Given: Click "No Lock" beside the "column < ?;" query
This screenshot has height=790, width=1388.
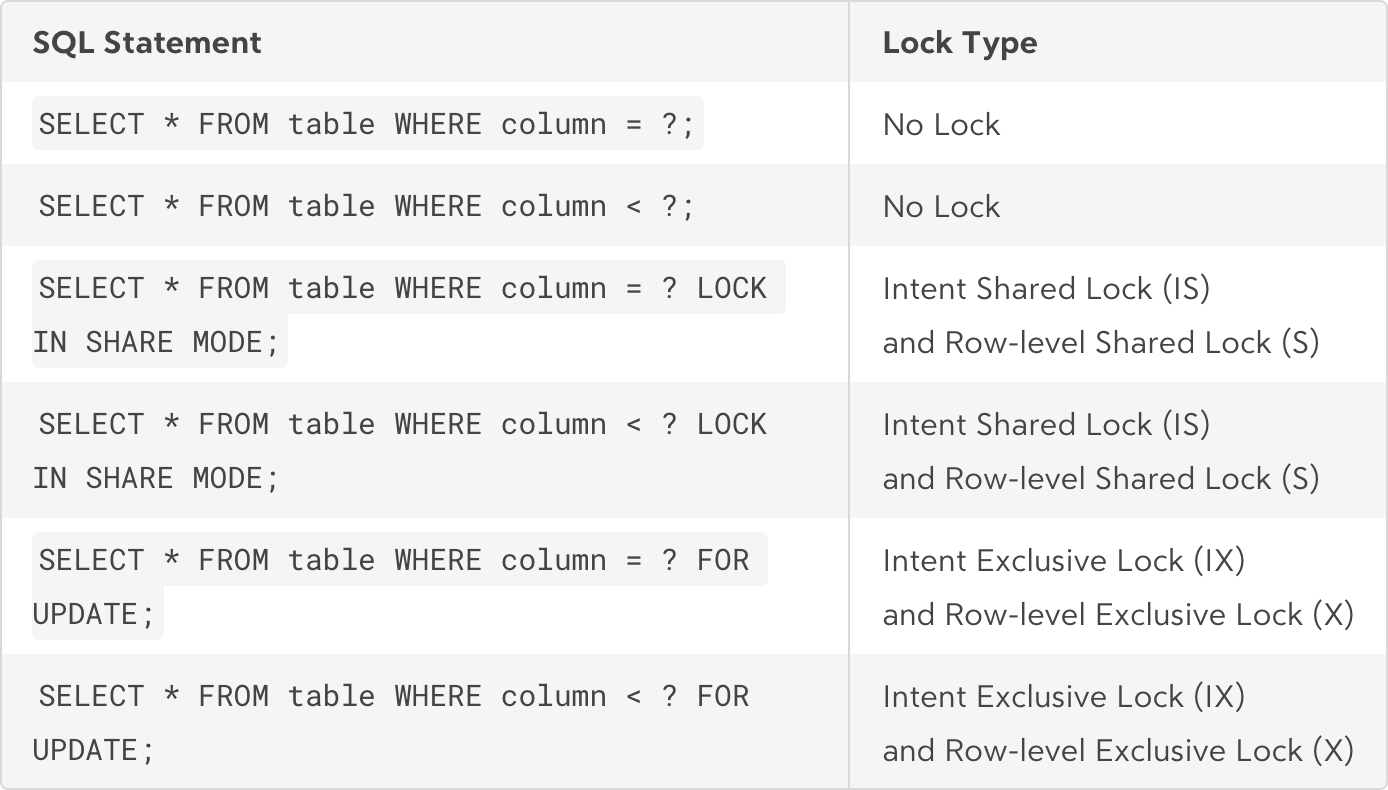Looking at the screenshot, I should pos(941,206).
